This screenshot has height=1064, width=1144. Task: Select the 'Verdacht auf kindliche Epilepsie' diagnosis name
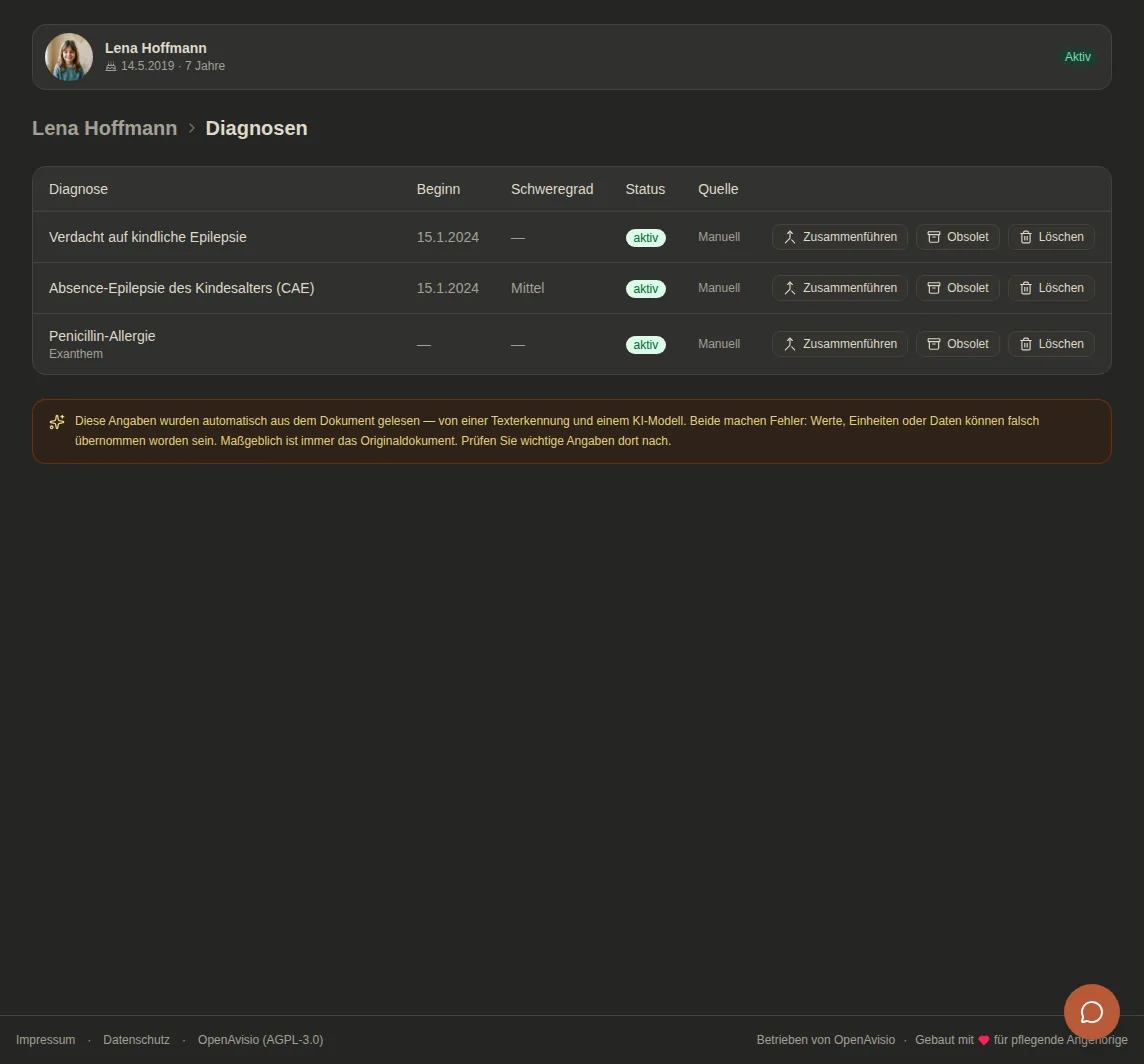coord(147,237)
